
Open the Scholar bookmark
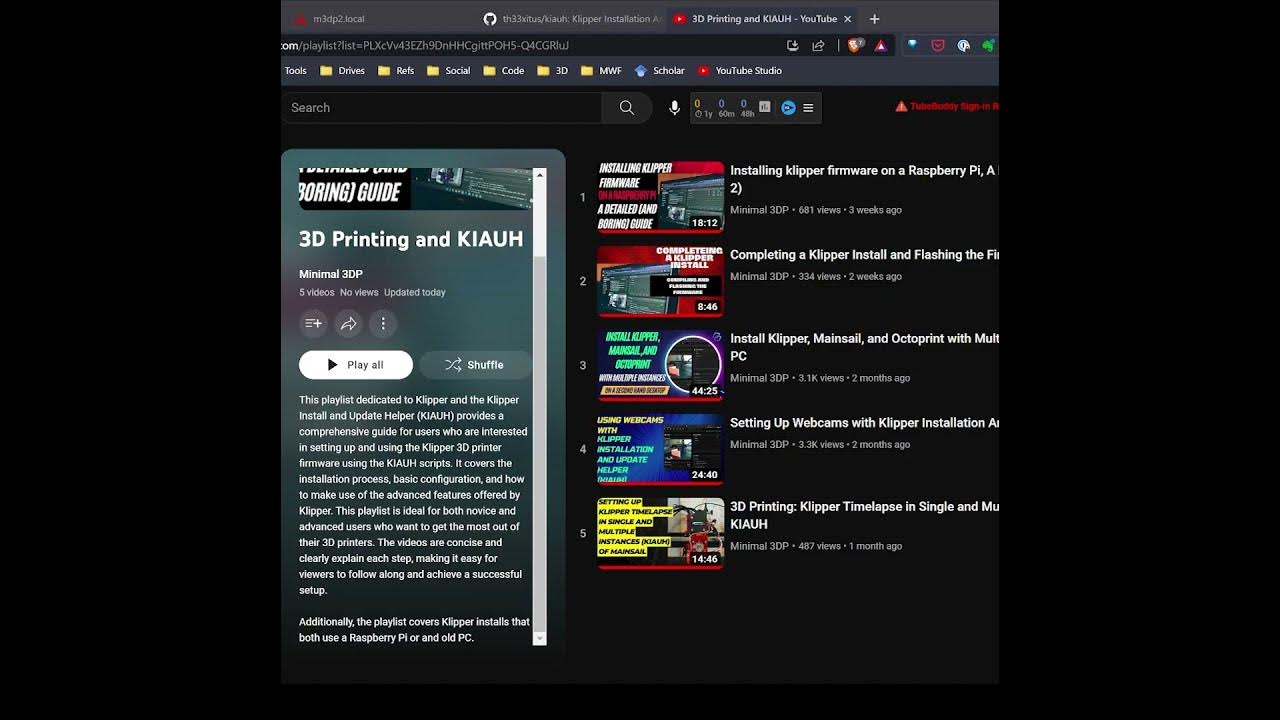click(x=660, y=71)
